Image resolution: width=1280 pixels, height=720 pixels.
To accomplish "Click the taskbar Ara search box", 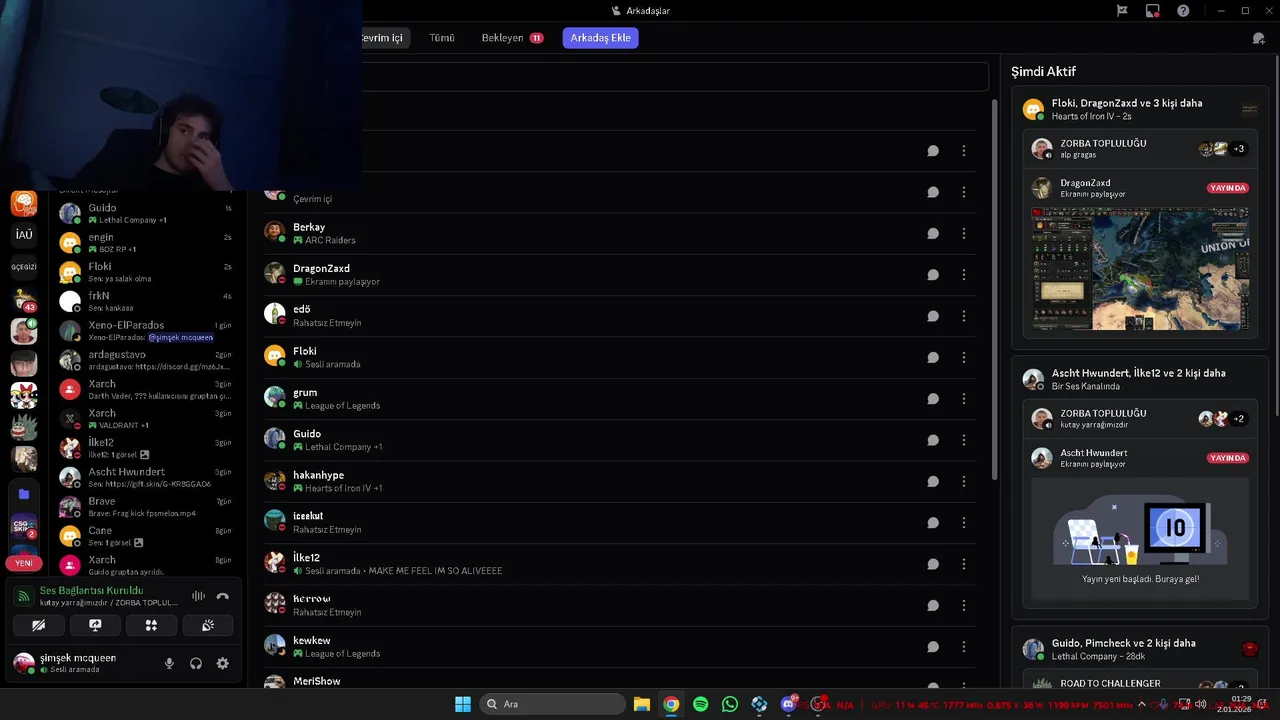I will pyautogui.click(x=553, y=704).
